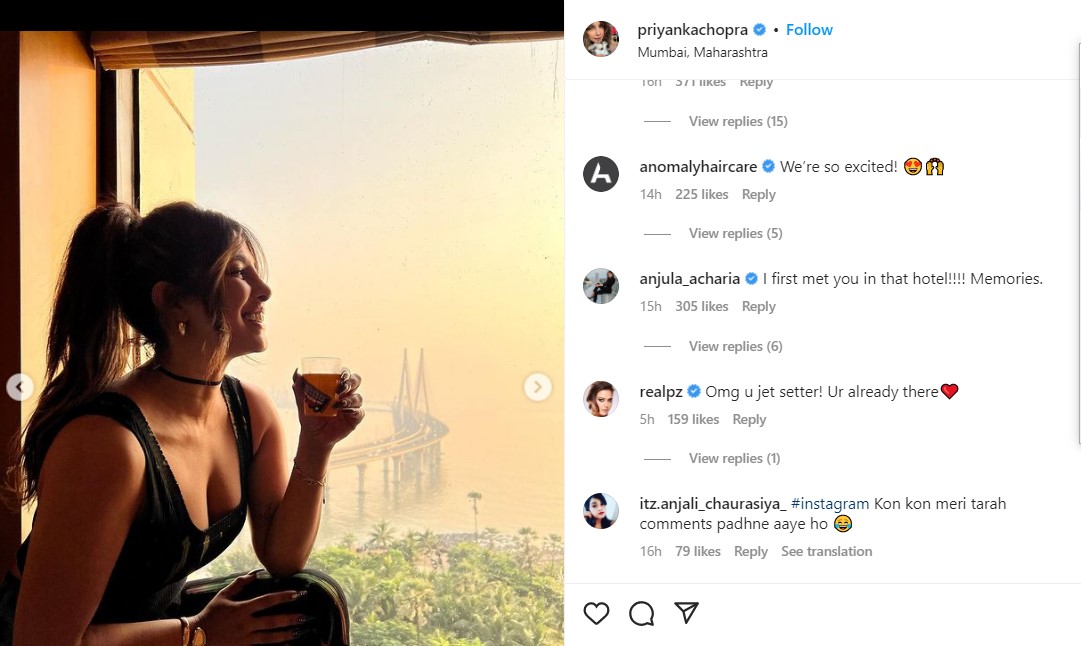Expand View replies (1) under realpz
Image resolution: width=1081 pixels, height=646 pixels.
click(x=734, y=458)
